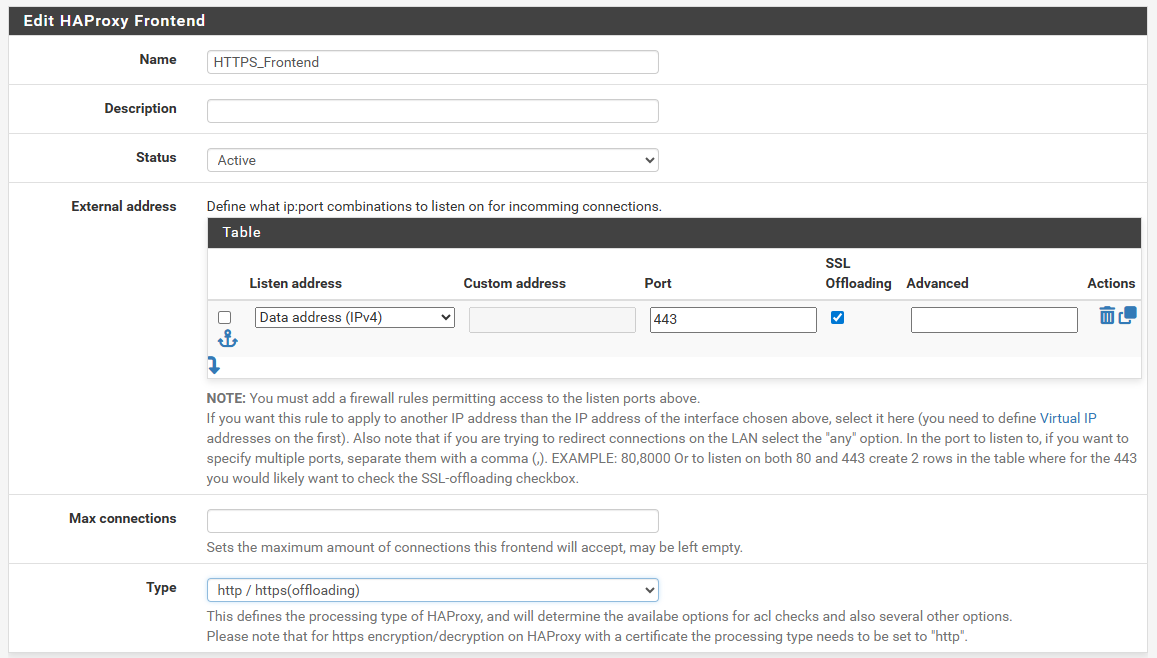Click the Port column header
Viewport: 1157px width, 658px height.
coord(657,283)
